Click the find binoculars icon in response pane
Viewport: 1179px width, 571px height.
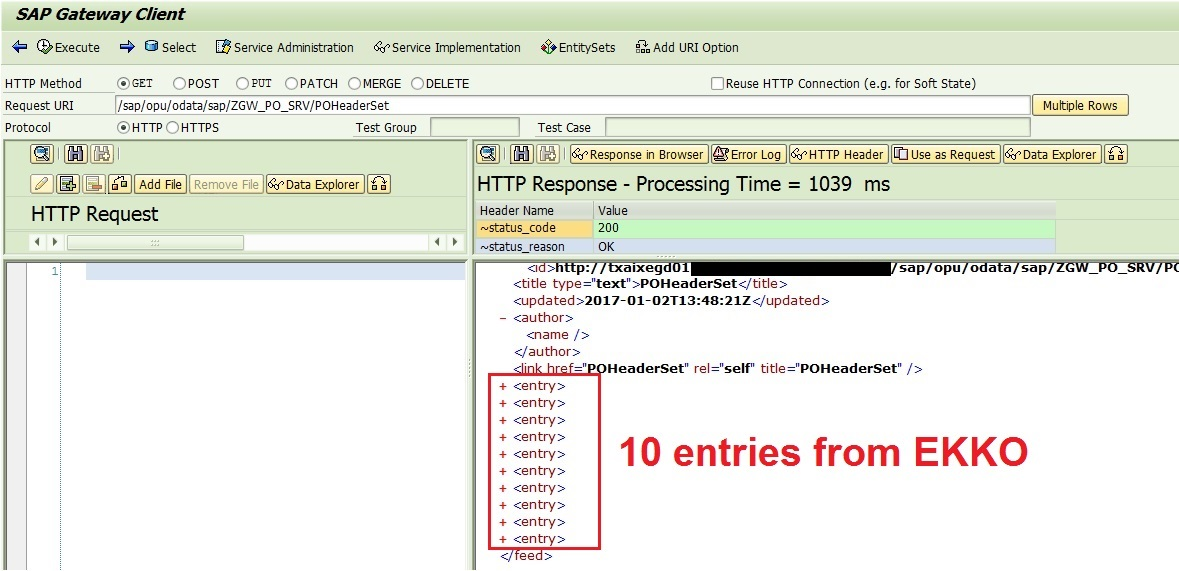(x=521, y=154)
